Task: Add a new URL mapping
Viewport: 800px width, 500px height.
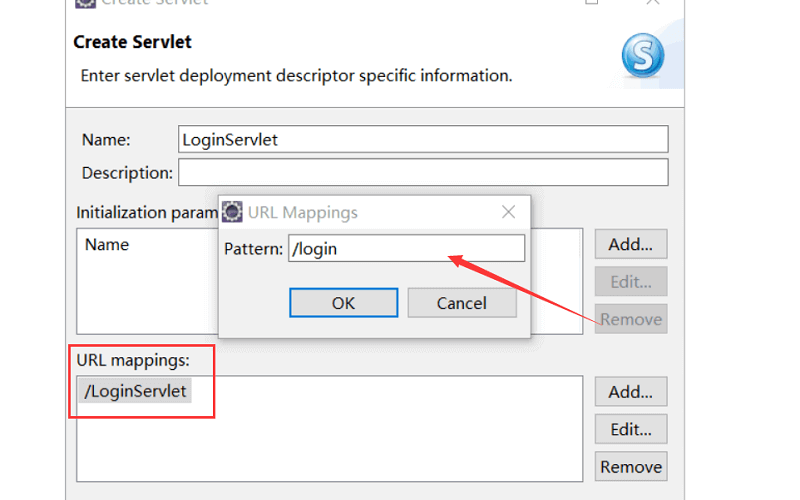Action: point(630,391)
